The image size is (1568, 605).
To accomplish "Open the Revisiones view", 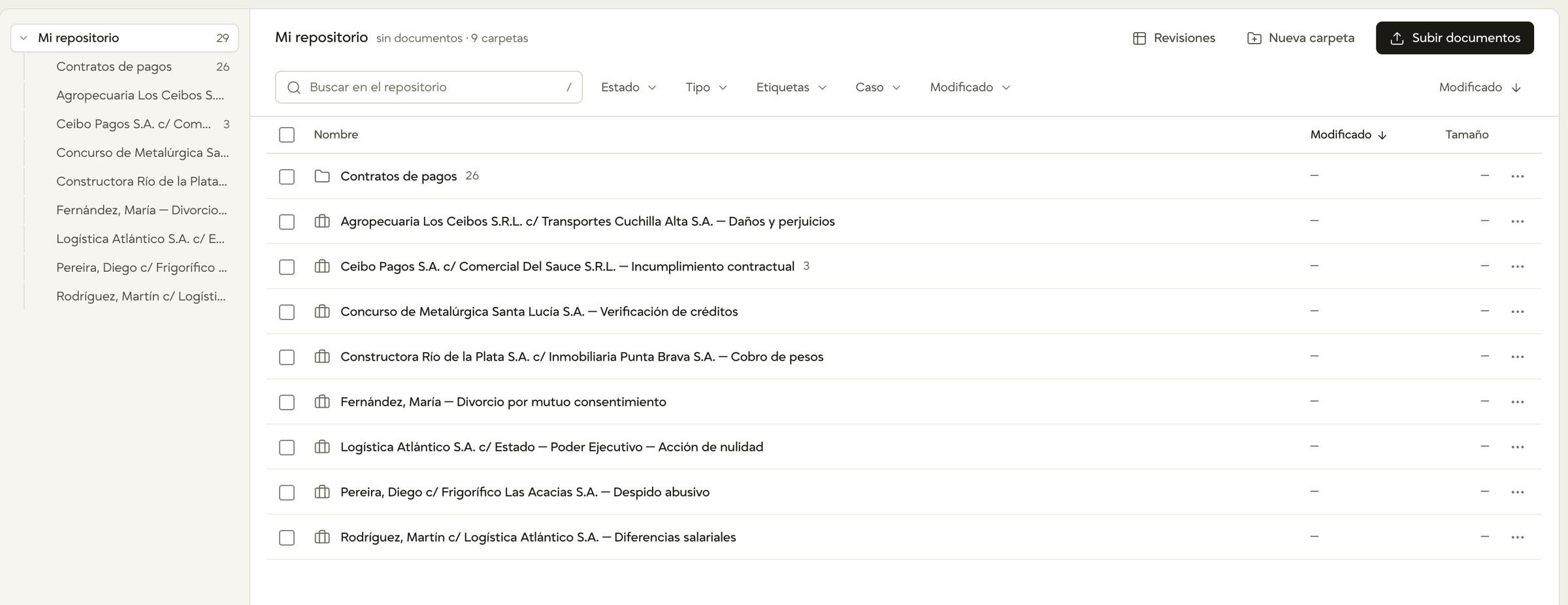I will click(x=1174, y=38).
